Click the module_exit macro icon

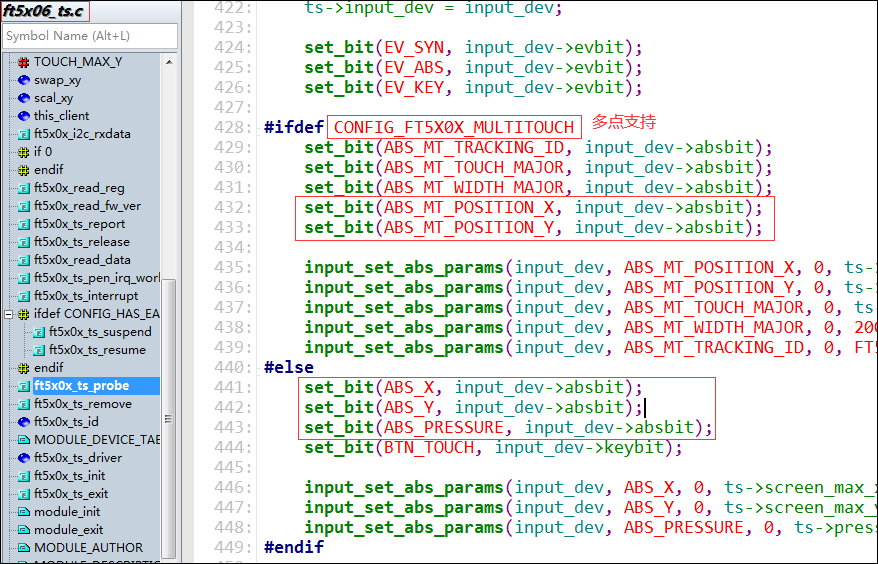[x=24, y=530]
